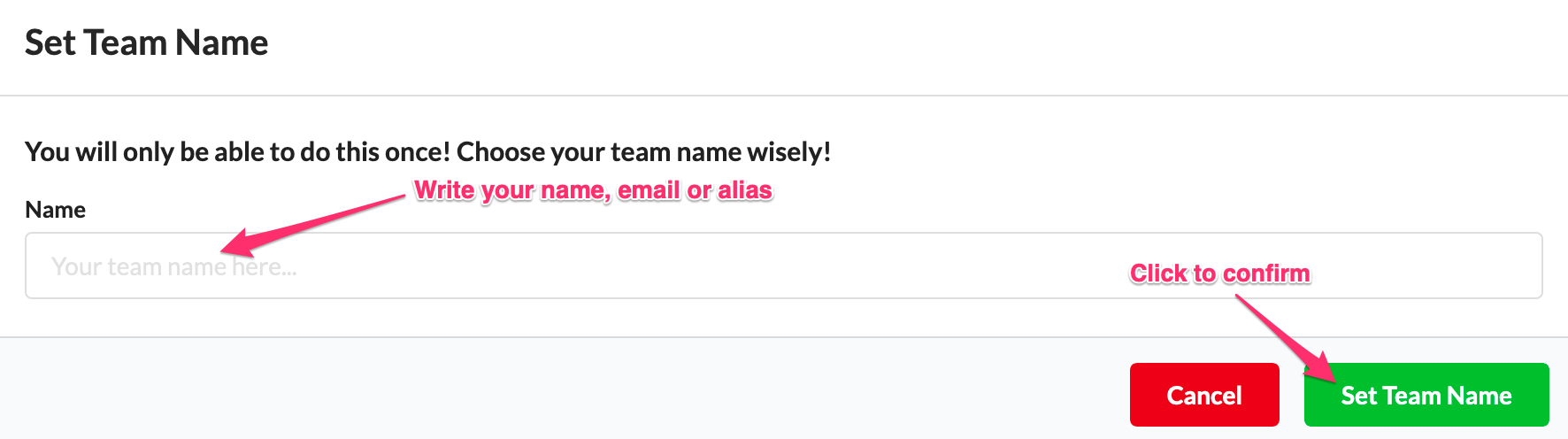
Task: Click the "Choose your team name wisely!" text
Action: (x=643, y=152)
